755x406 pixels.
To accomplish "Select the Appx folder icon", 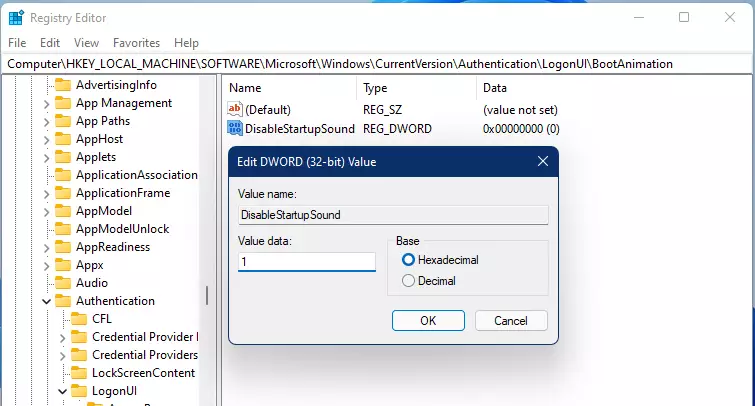I will (x=63, y=265).
